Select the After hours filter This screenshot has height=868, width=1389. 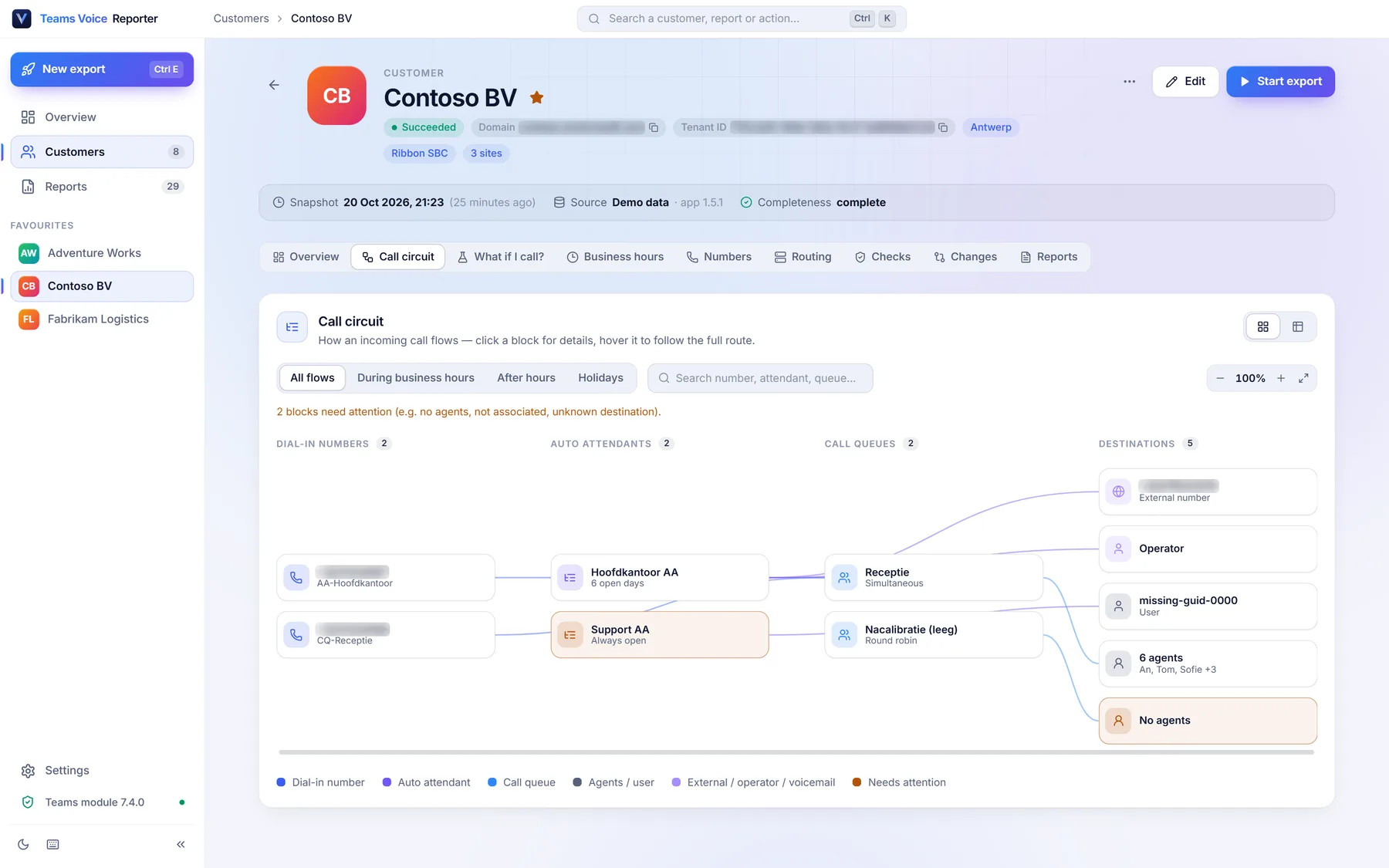tap(526, 378)
